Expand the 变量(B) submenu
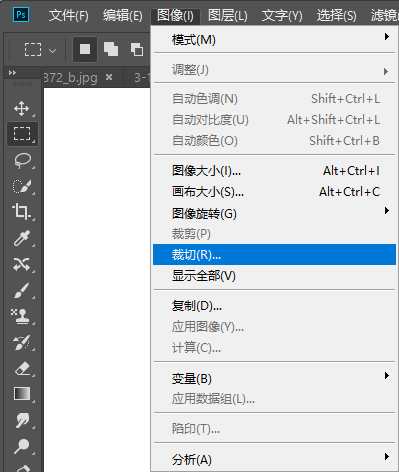This screenshot has width=399, height=472. (274, 378)
